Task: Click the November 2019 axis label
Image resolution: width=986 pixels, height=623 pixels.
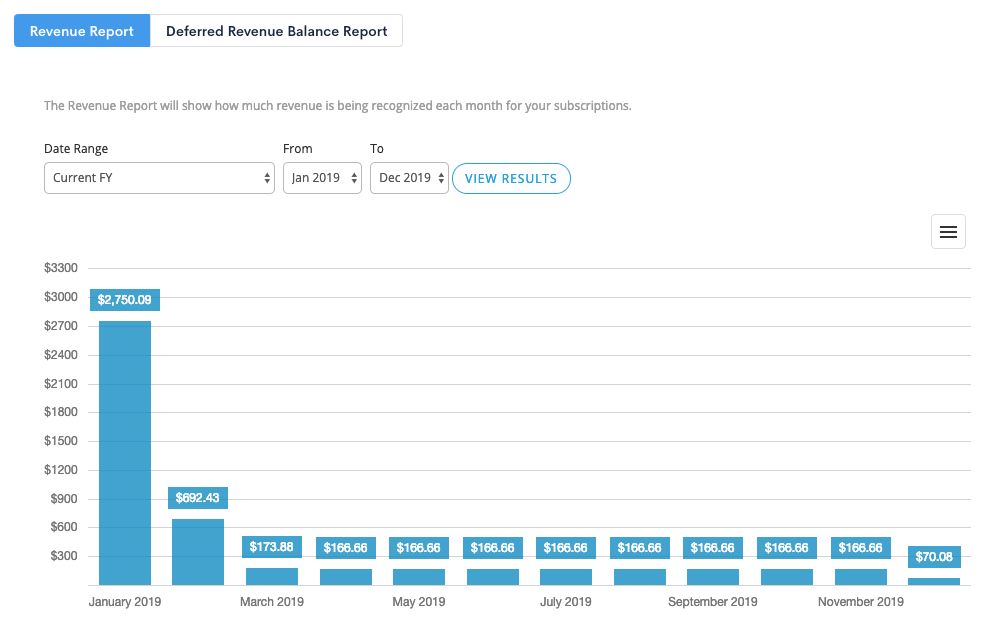Action: coord(860,601)
